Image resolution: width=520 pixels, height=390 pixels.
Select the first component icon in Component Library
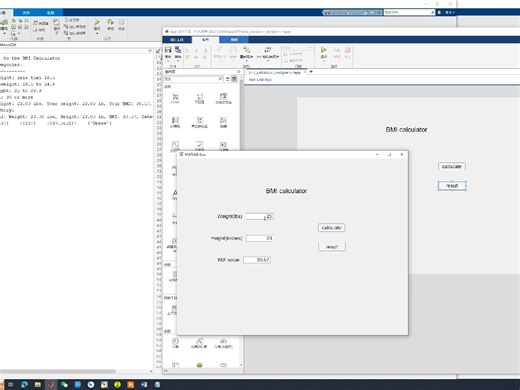tap(175, 97)
